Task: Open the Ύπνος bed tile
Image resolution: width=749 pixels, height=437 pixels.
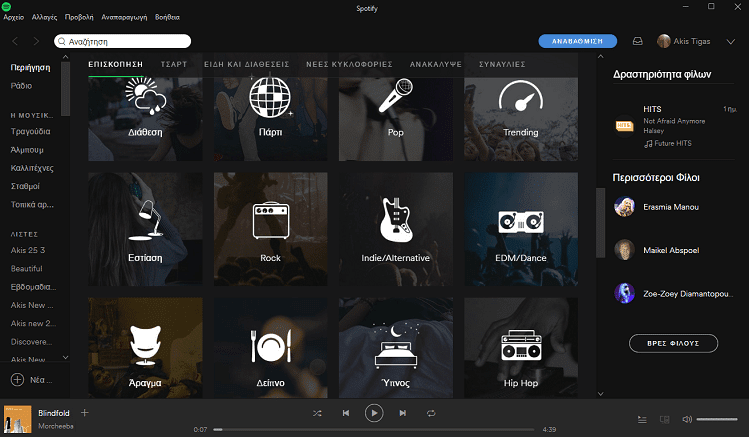Action: point(396,348)
